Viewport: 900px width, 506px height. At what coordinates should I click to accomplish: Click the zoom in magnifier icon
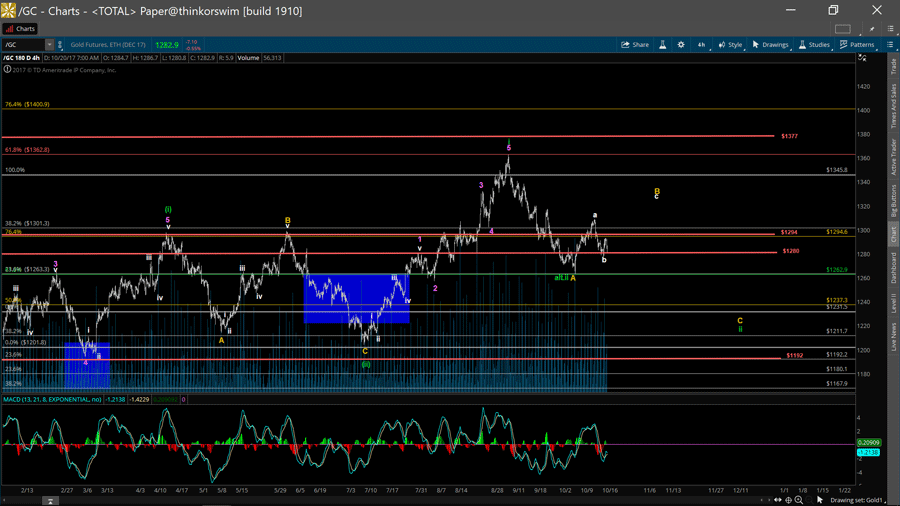click(x=799, y=500)
